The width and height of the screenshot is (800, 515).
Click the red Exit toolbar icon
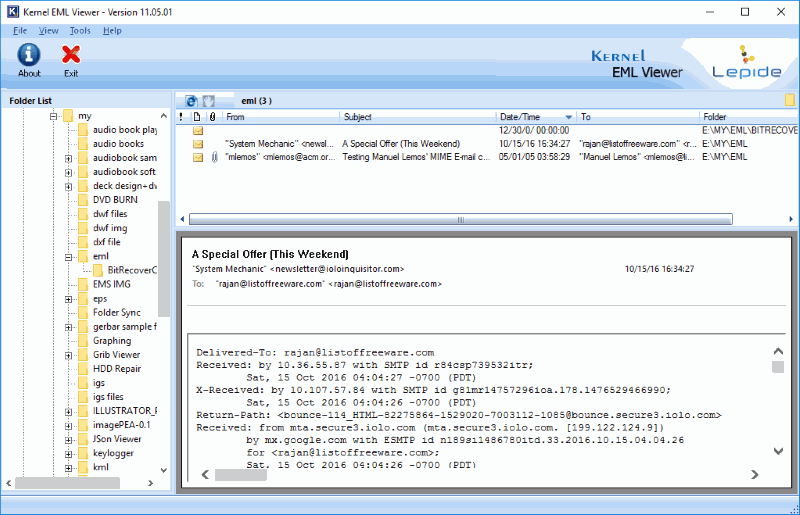(x=71, y=55)
